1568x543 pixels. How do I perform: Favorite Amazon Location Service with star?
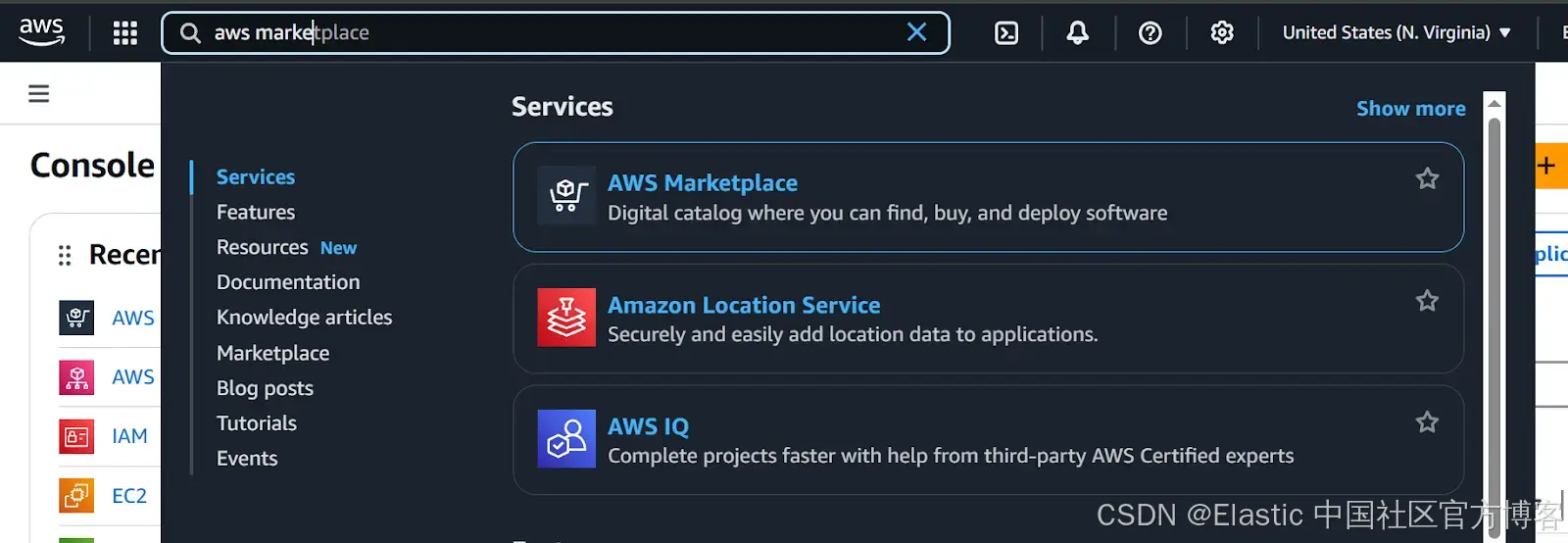point(1427,301)
